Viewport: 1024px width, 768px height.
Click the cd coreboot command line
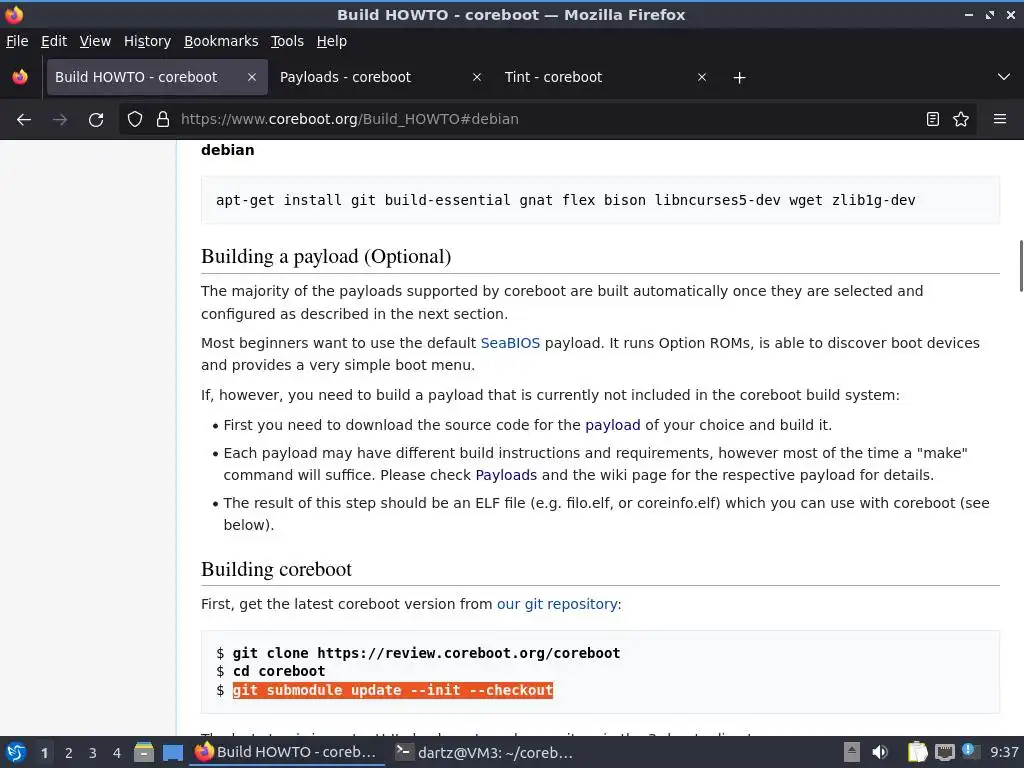[279, 671]
